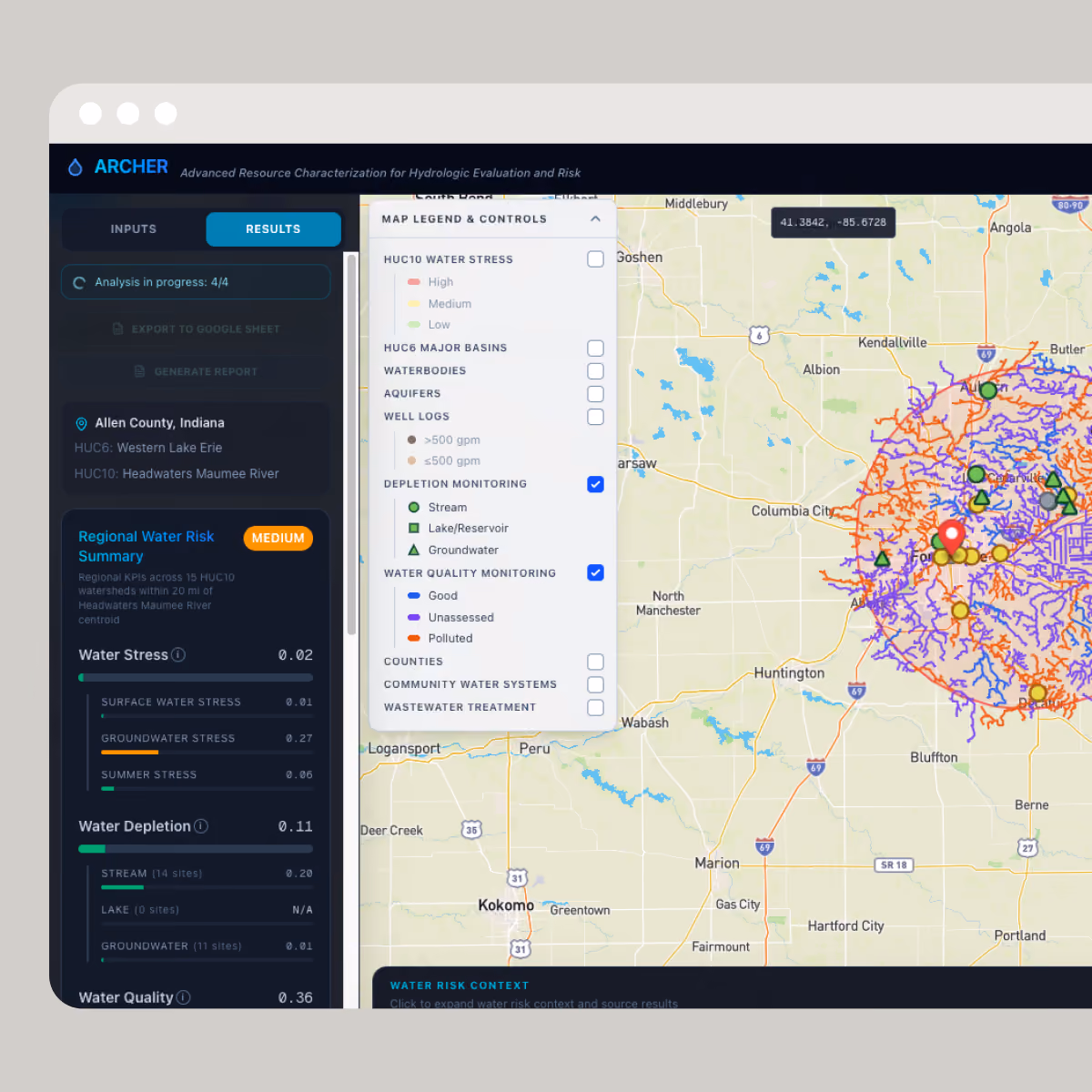
Task: Click the Polluted water quality swatch
Action: click(x=414, y=638)
